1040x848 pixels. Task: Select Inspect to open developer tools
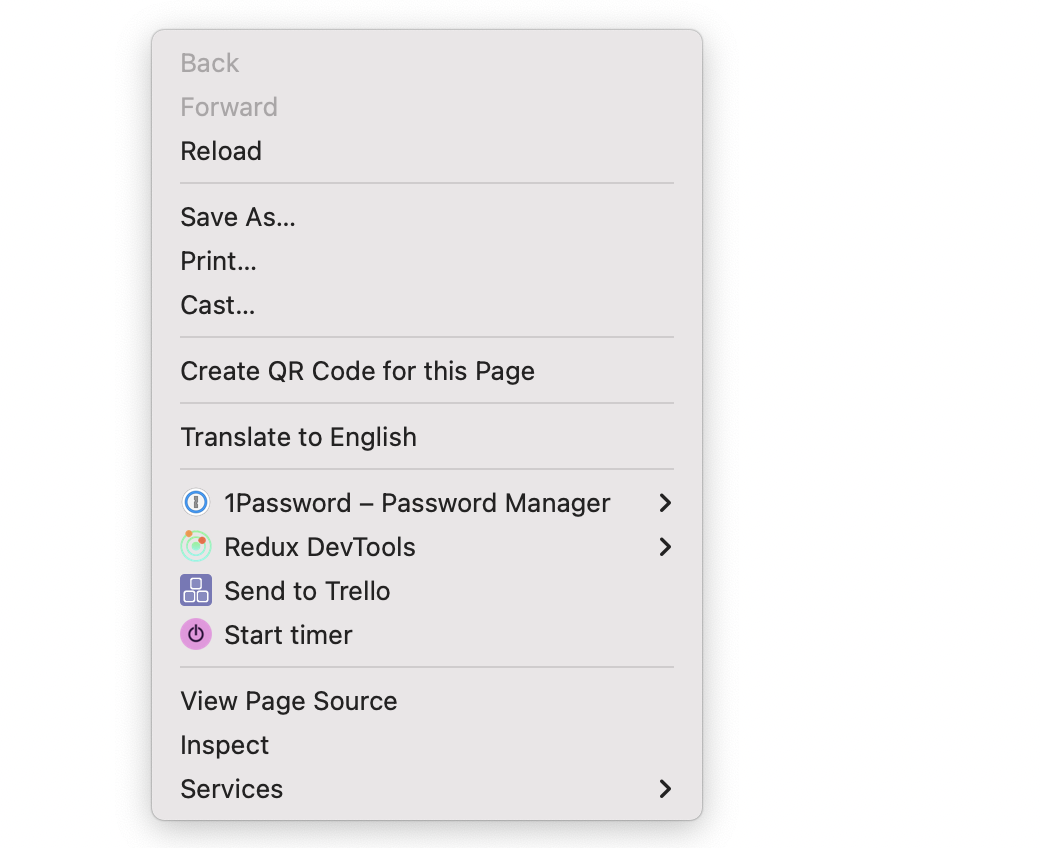click(225, 745)
